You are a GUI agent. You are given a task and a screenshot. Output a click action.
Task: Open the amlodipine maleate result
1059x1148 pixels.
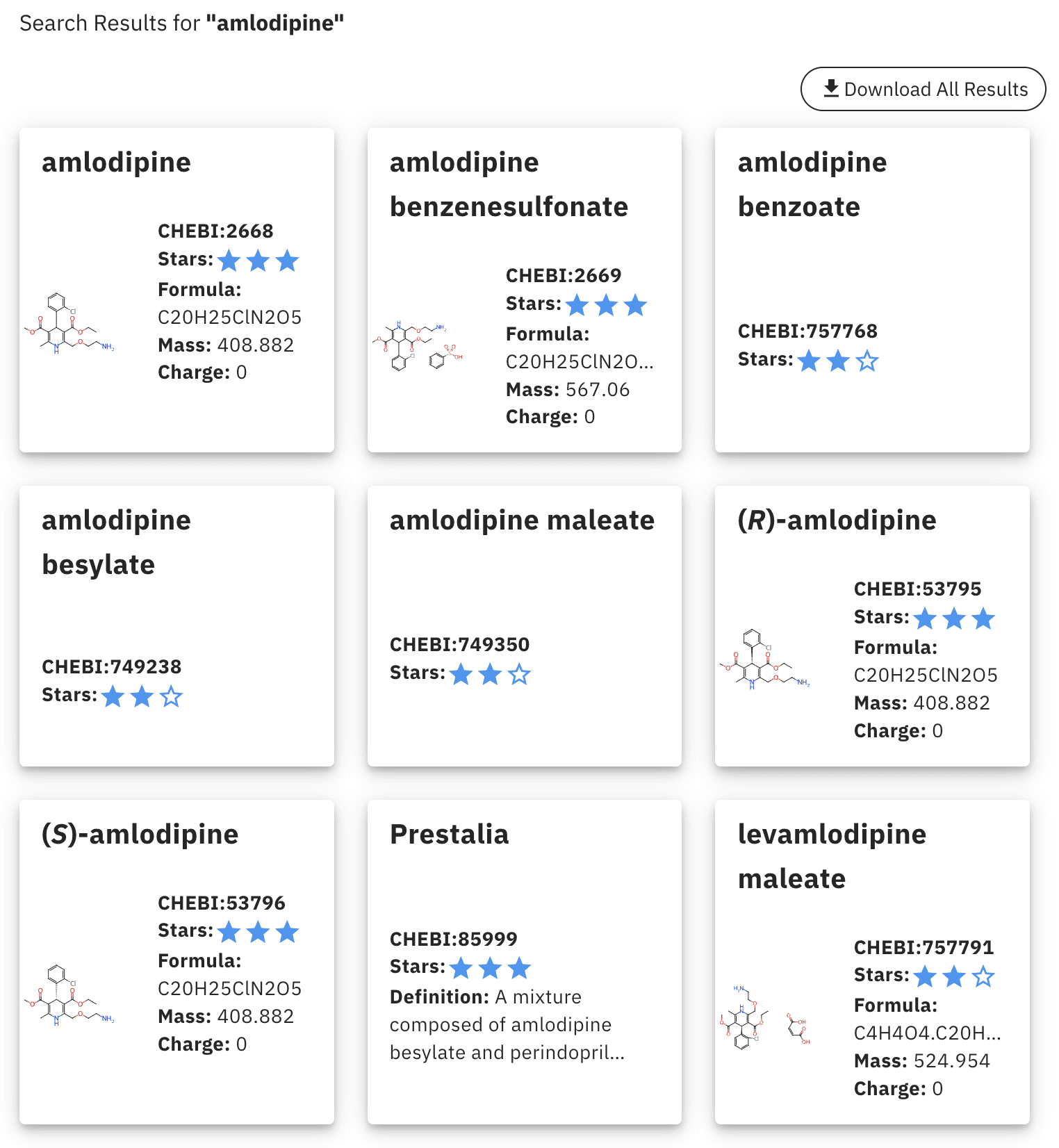pyautogui.click(x=522, y=520)
